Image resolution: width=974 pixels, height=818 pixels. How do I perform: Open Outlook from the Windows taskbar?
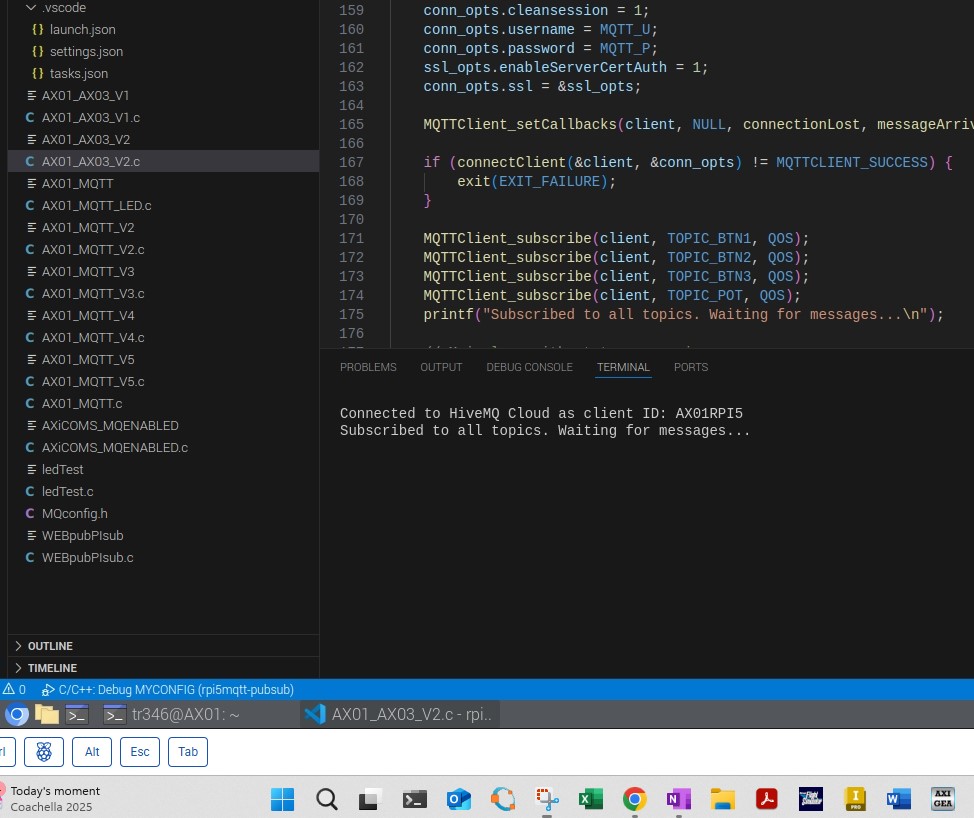click(458, 799)
